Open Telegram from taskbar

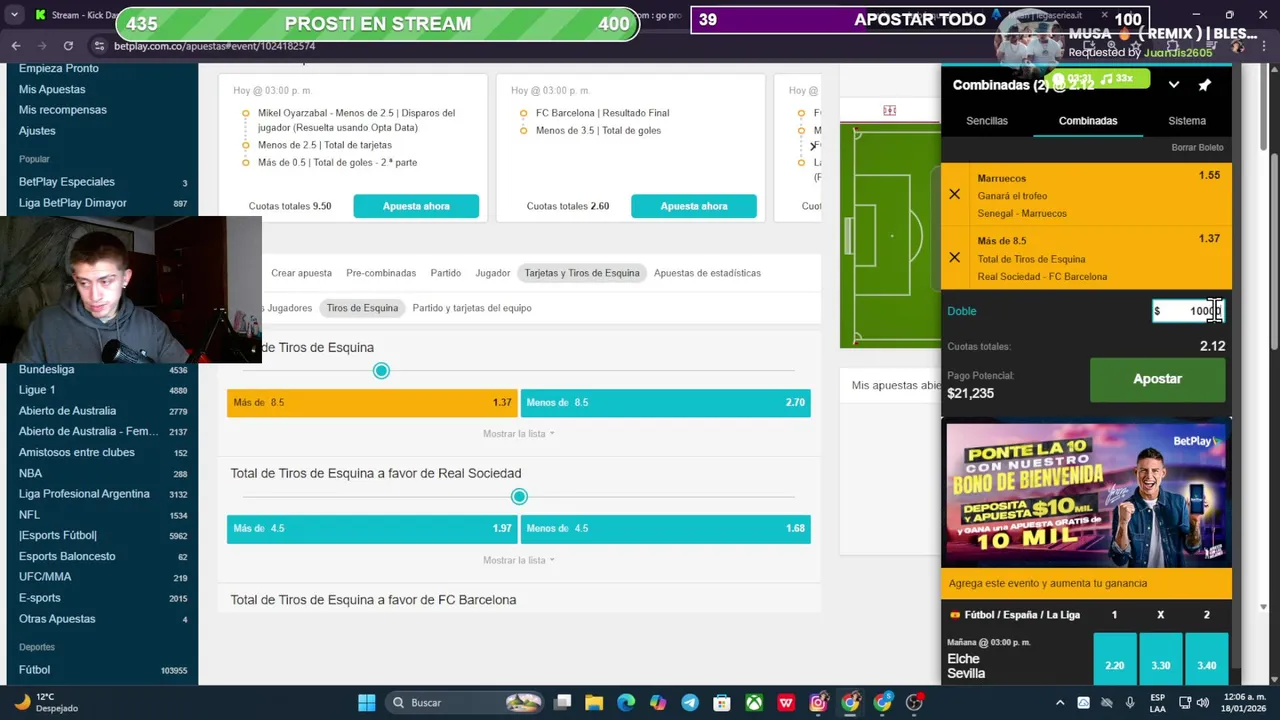pos(690,702)
